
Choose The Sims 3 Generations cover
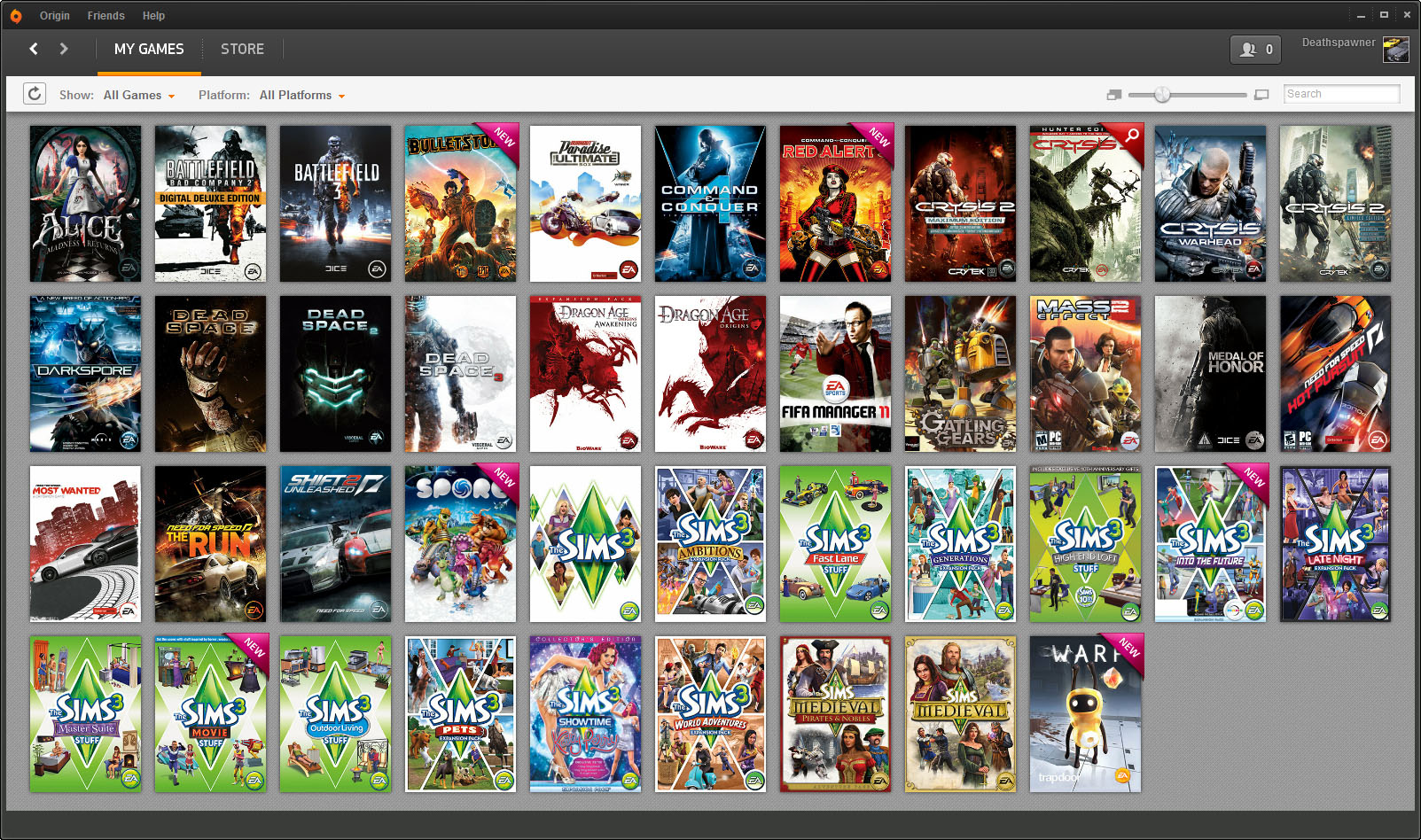click(x=960, y=544)
